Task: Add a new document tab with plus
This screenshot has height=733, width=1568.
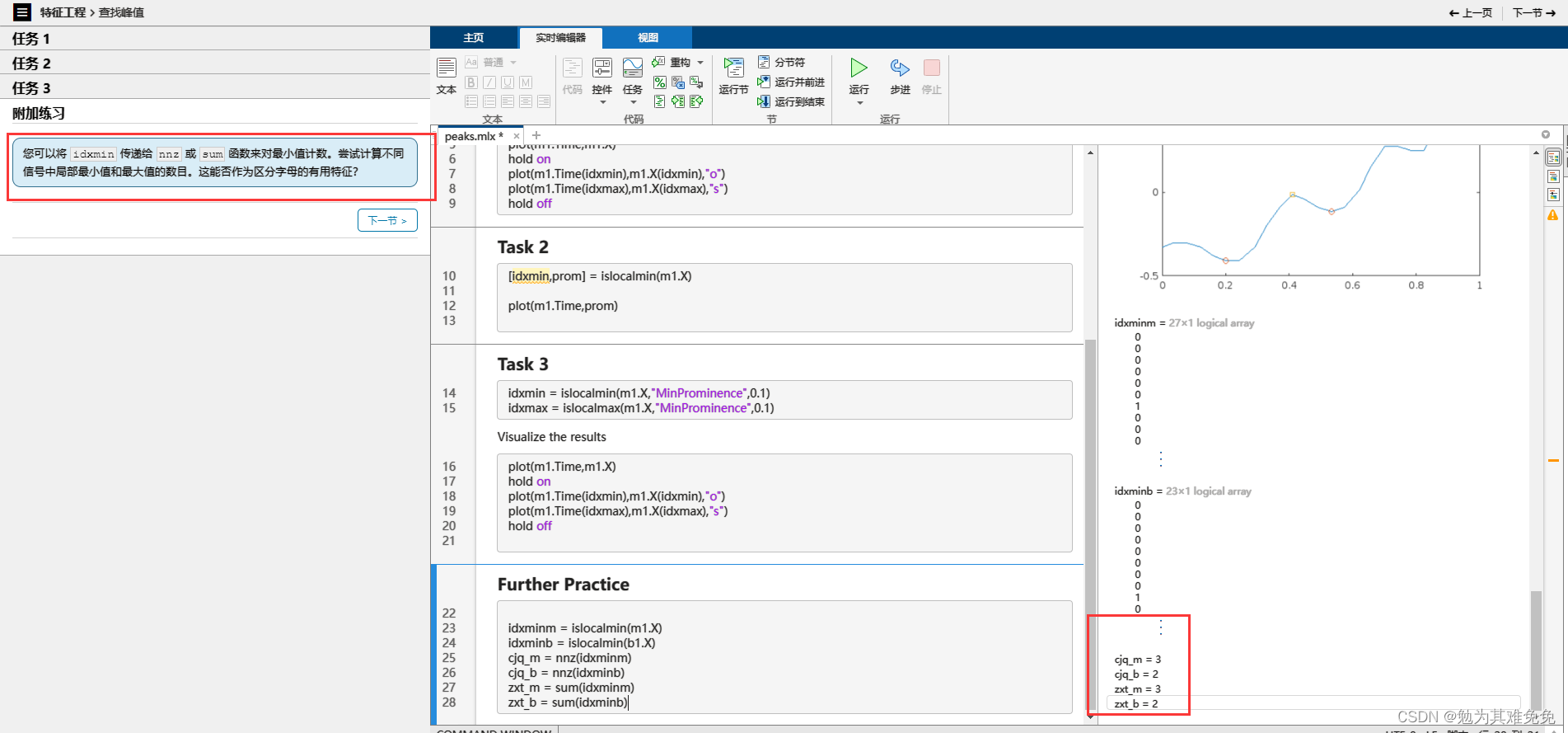Action: tap(536, 135)
